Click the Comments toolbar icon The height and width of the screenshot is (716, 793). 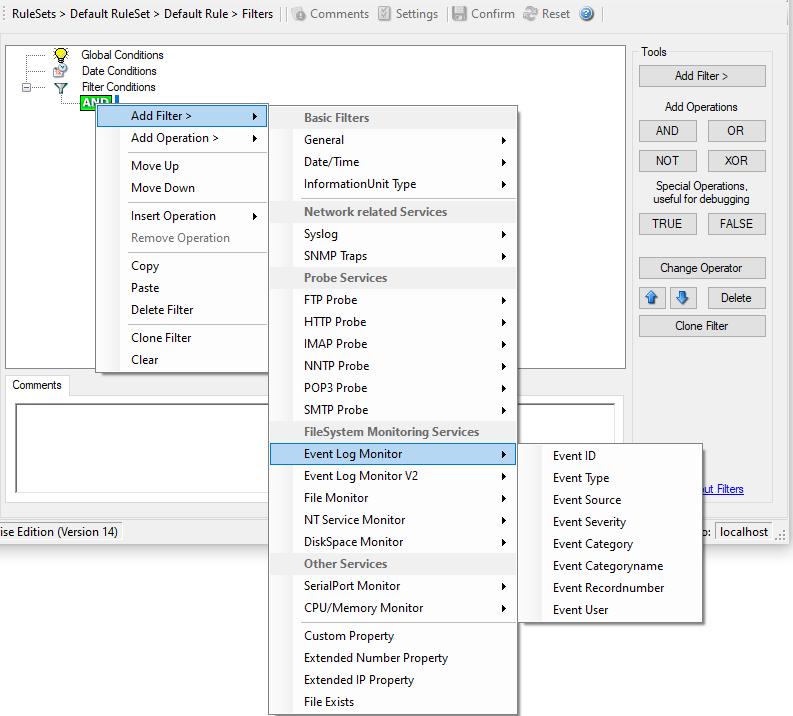click(x=299, y=14)
